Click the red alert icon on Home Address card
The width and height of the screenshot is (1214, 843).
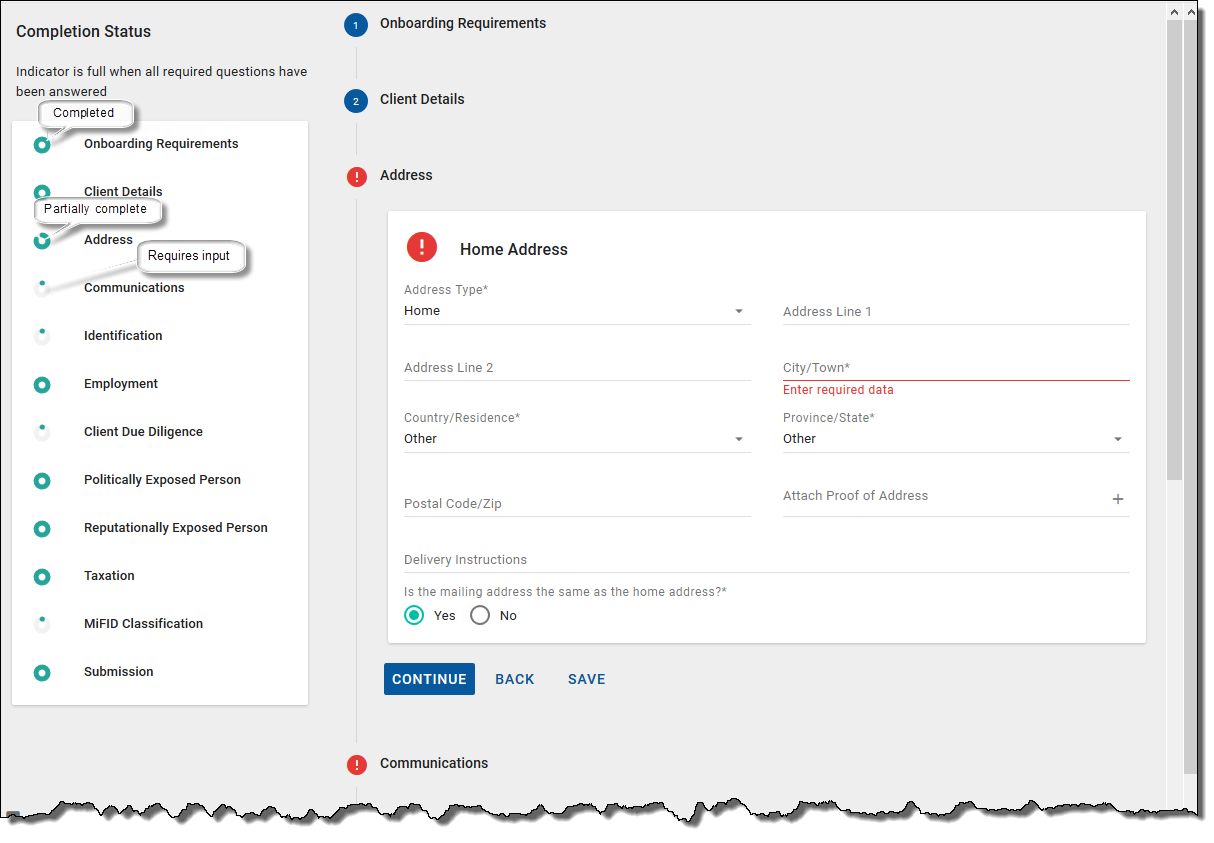(x=421, y=246)
